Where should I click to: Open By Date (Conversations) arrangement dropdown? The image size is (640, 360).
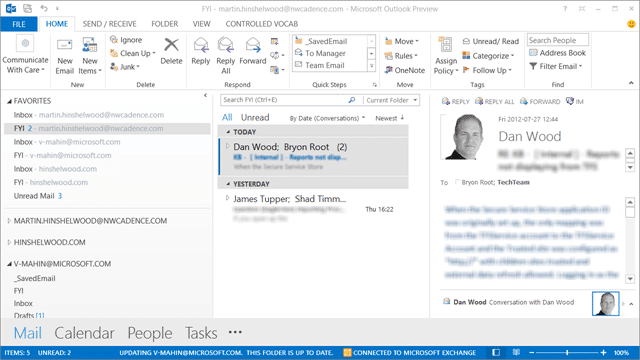pos(327,118)
